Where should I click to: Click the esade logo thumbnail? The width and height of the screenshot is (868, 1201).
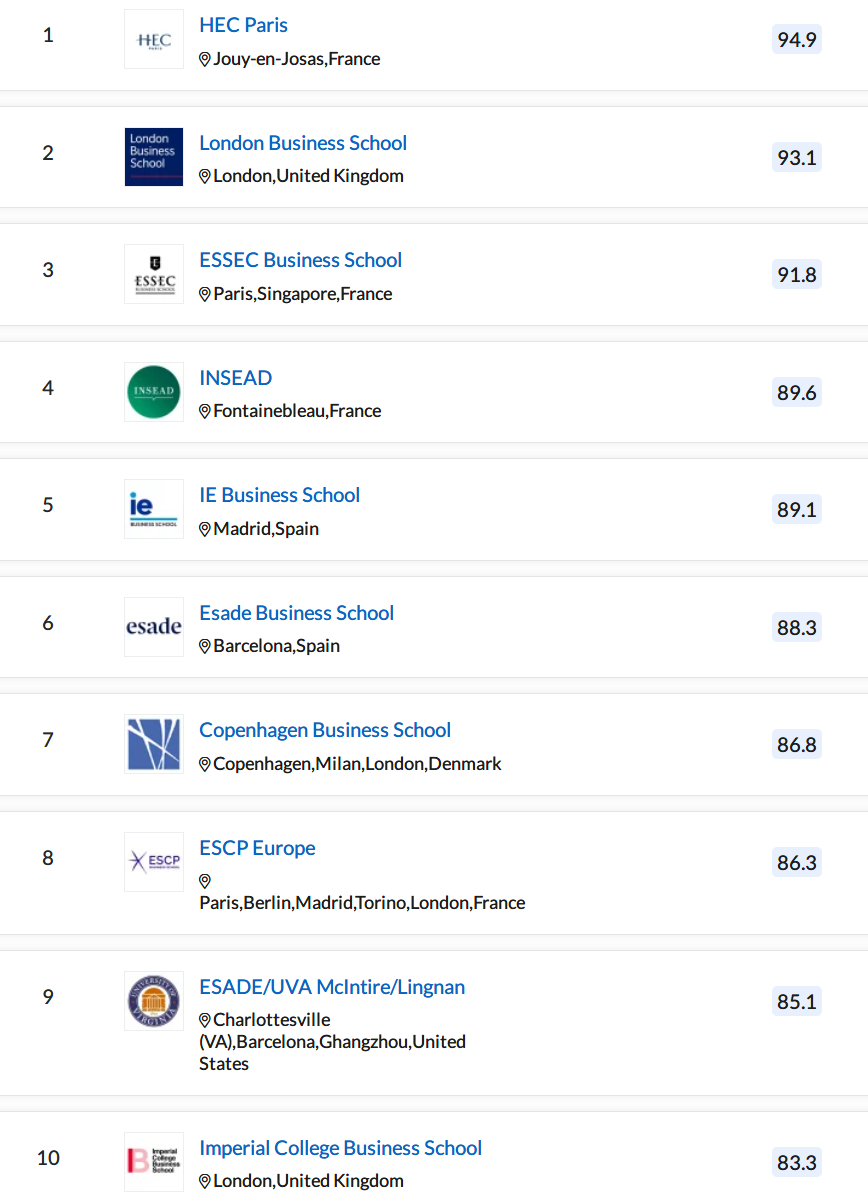tap(154, 627)
